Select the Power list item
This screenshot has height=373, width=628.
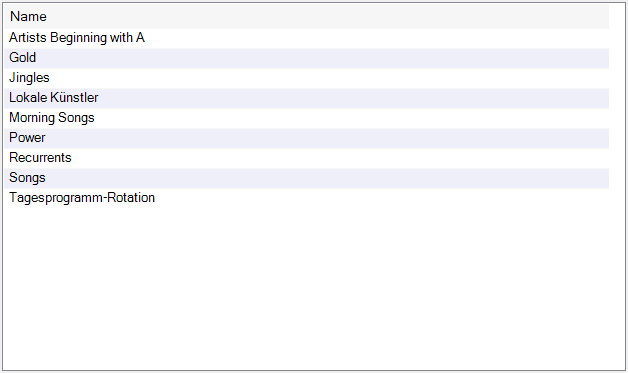click(x=307, y=138)
